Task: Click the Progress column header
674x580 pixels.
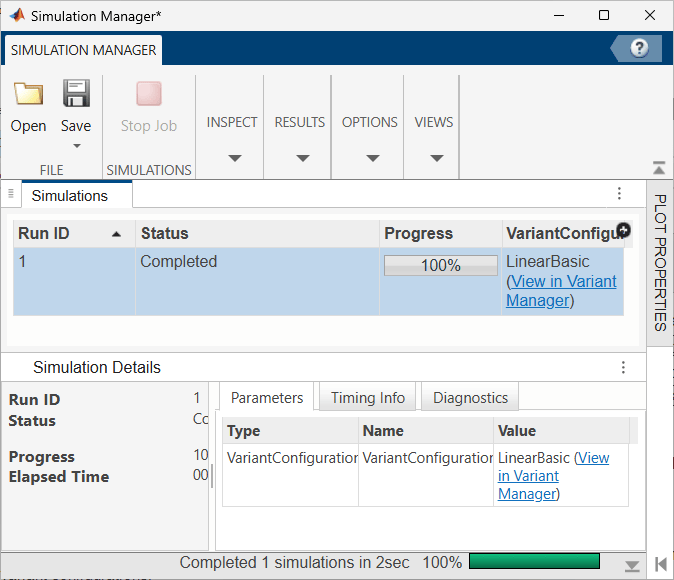Action: pyautogui.click(x=441, y=233)
